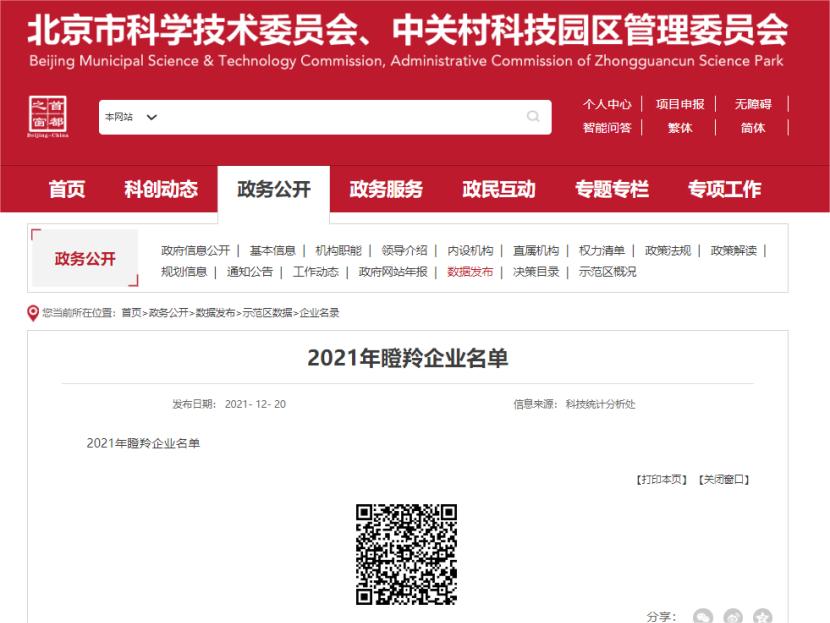Screen dimensions: 830x623
Task: Click the 政务公开 section label box
Action: click(85, 258)
